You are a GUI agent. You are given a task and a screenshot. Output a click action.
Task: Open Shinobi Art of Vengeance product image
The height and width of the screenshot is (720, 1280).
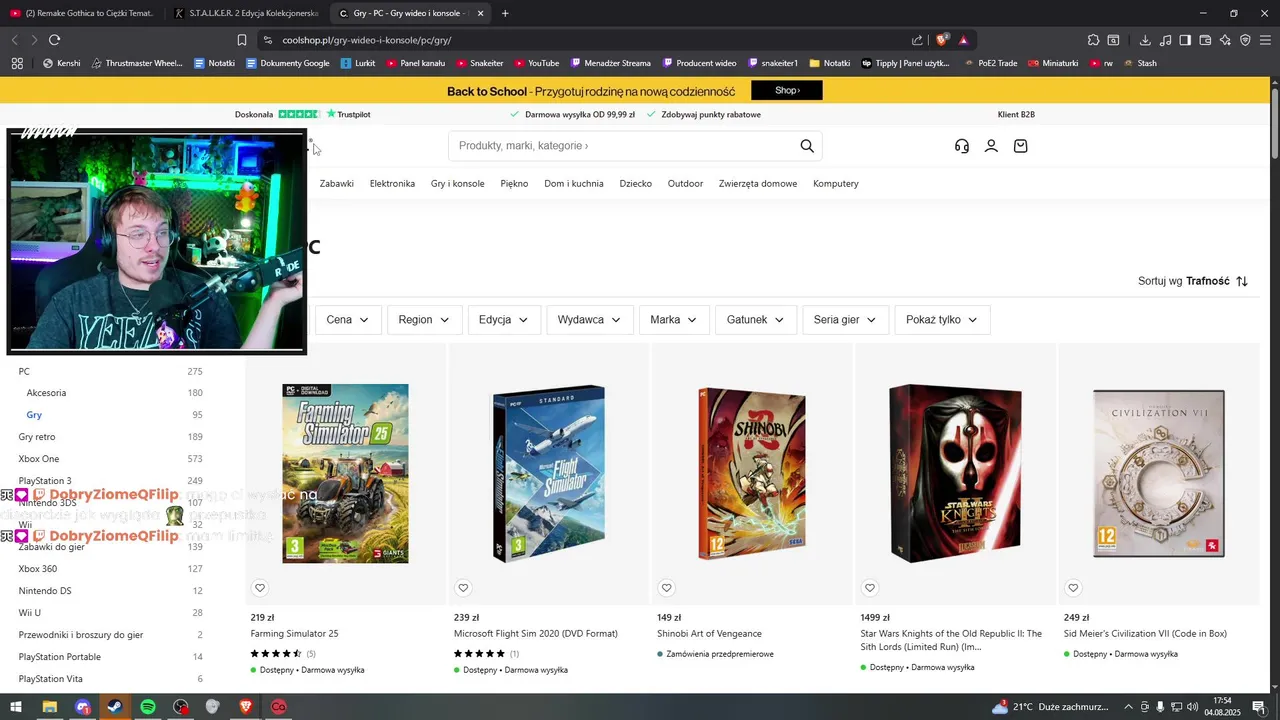pyautogui.click(x=752, y=474)
